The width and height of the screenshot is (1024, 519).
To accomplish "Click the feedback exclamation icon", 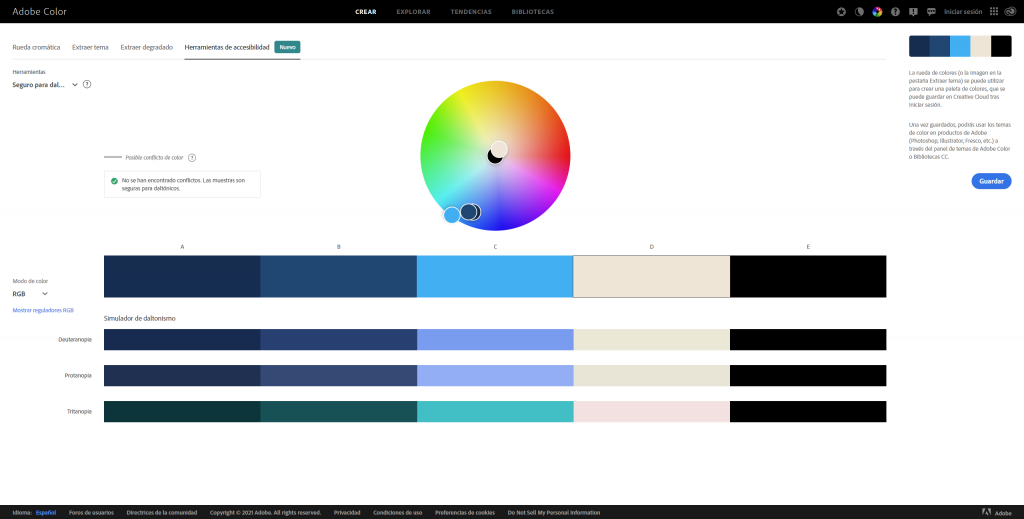I will [913, 12].
